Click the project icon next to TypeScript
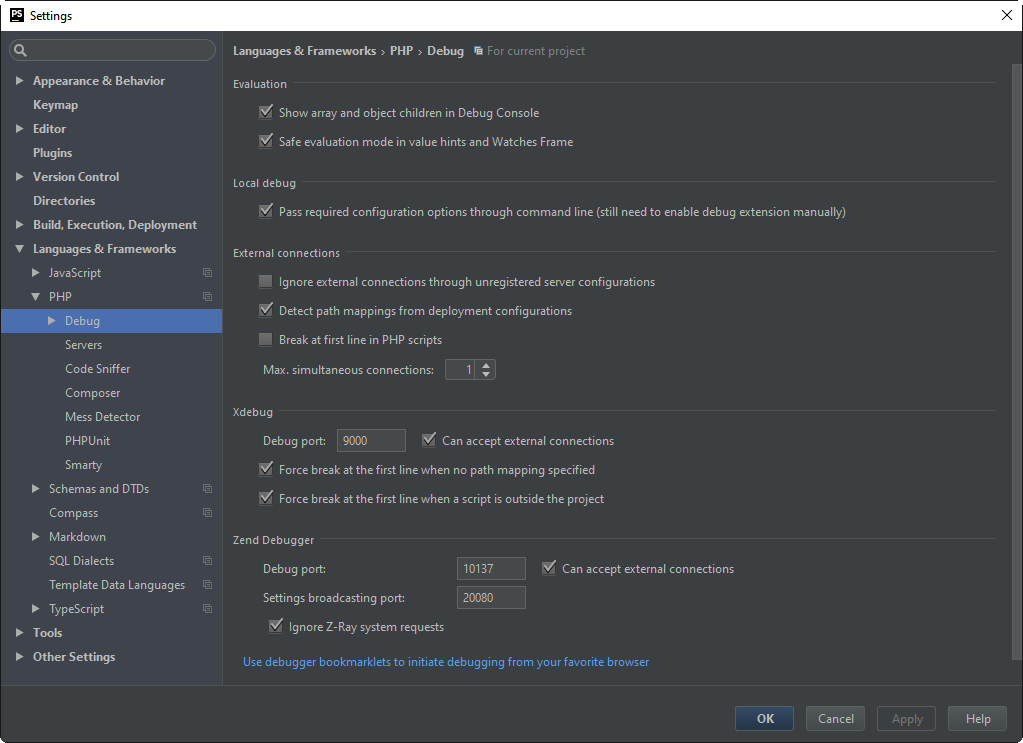 click(x=208, y=609)
